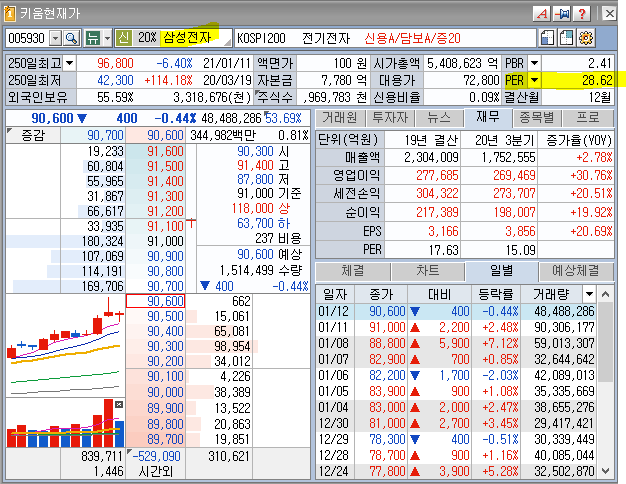Click lower limit price 63,700 하
This screenshot has width=626, height=484.
pos(263,223)
